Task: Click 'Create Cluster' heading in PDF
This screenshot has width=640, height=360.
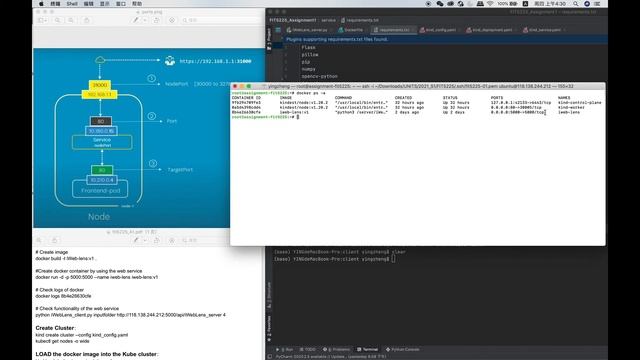Action: coord(56,328)
